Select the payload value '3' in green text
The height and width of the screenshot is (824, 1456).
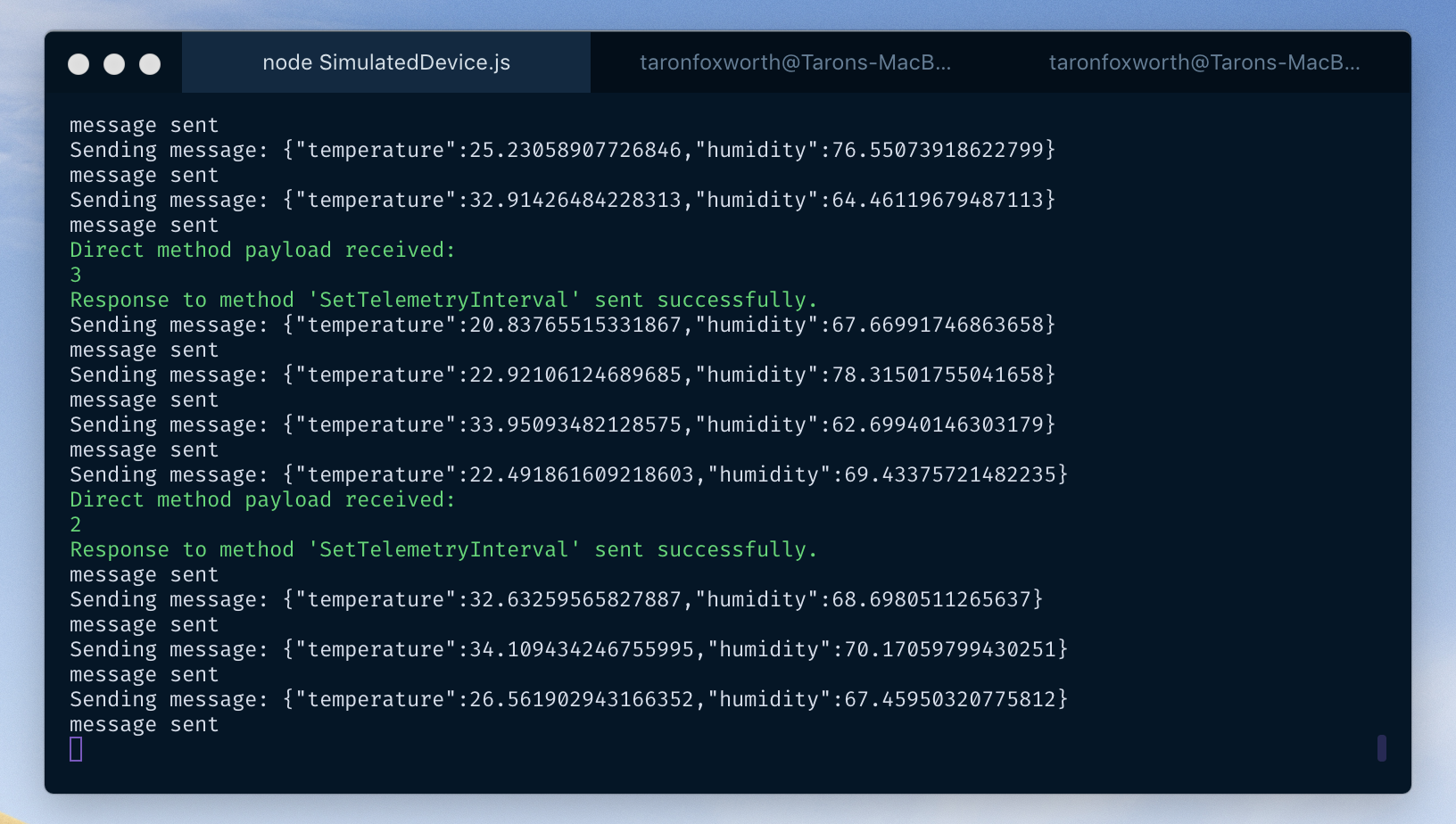(x=75, y=275)
